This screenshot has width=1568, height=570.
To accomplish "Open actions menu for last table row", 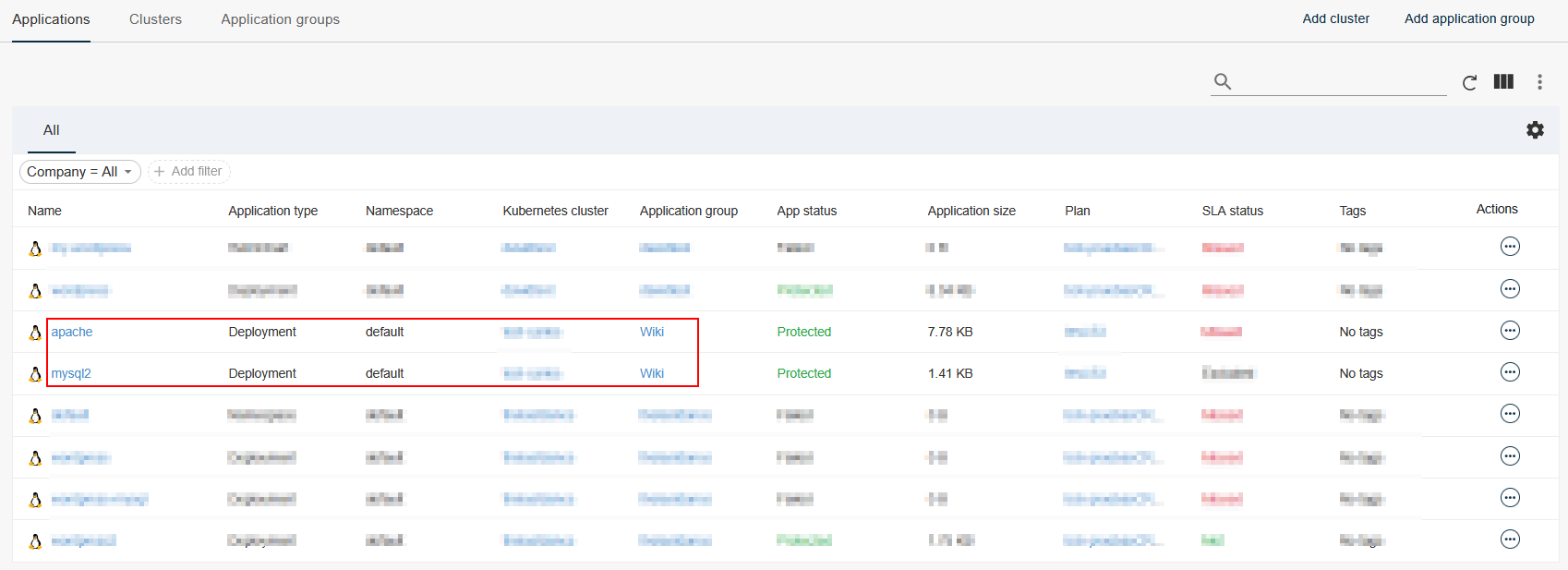I will click(1510, 540).
